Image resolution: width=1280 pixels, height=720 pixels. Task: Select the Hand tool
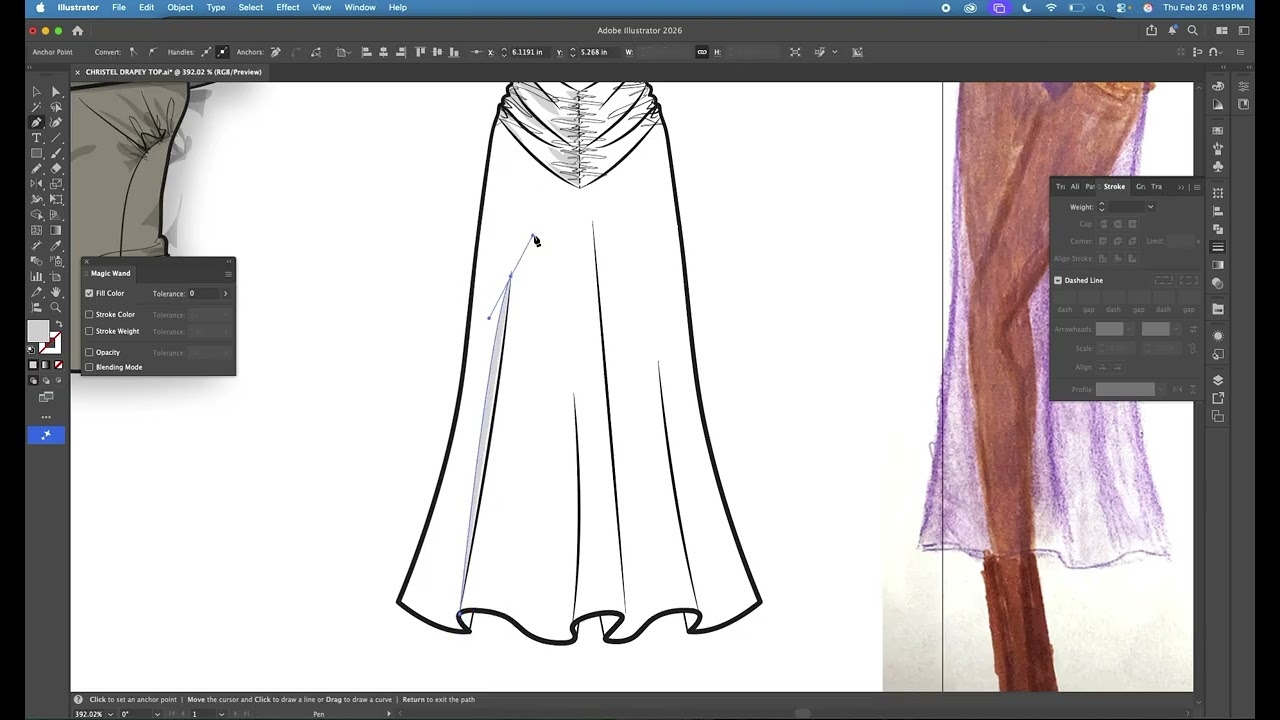(x=56, y=291)
